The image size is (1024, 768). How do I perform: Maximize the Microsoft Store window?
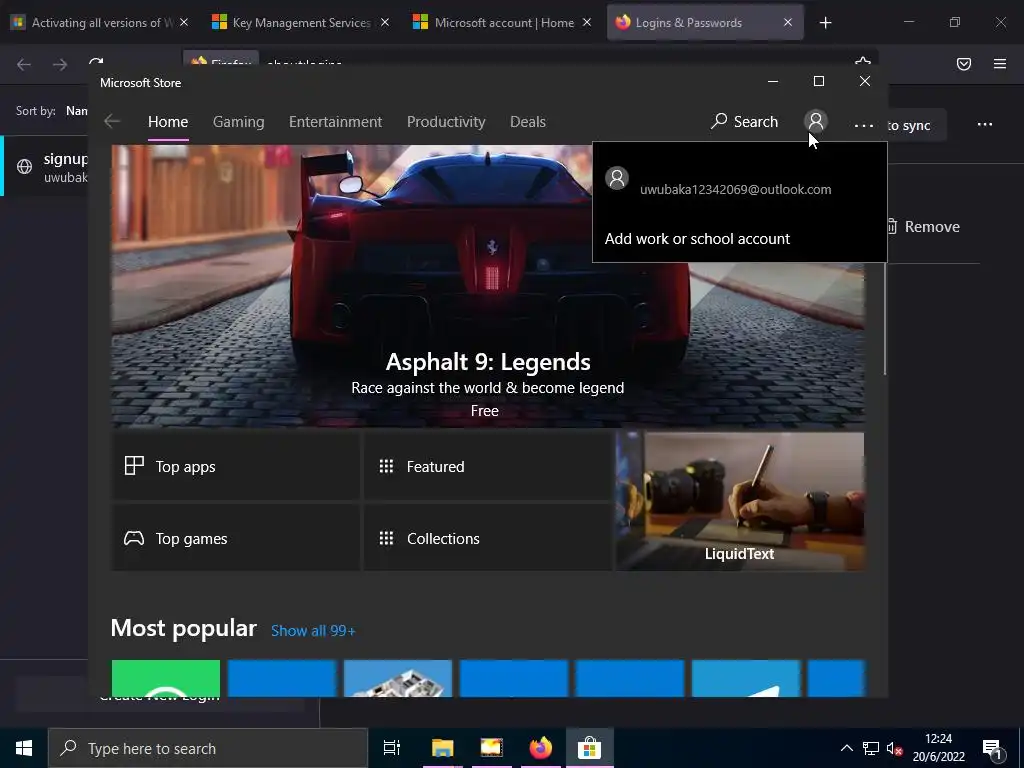[818, 81]
